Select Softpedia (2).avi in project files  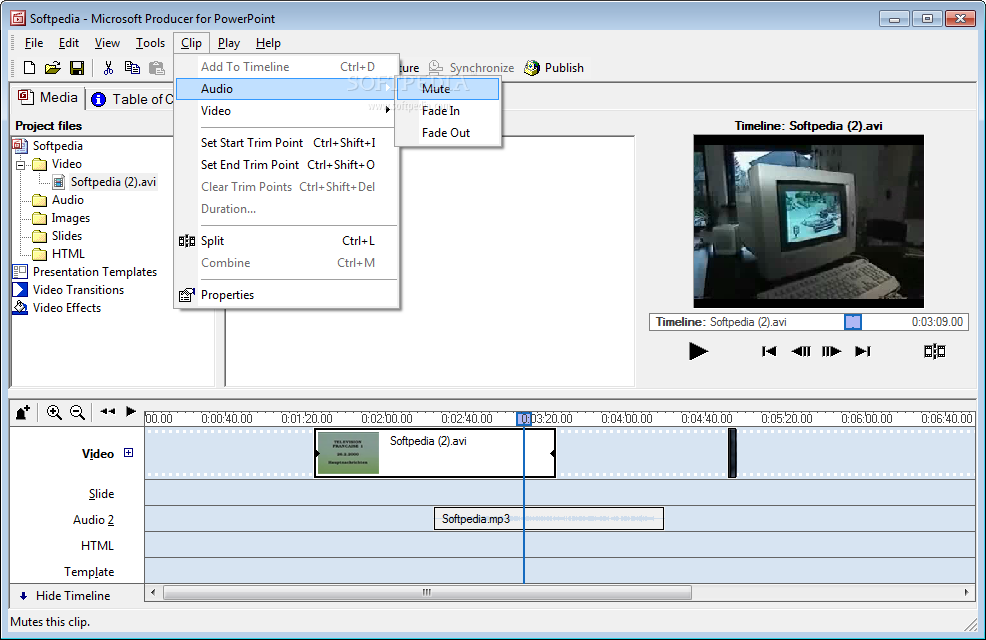coord(113,182)
